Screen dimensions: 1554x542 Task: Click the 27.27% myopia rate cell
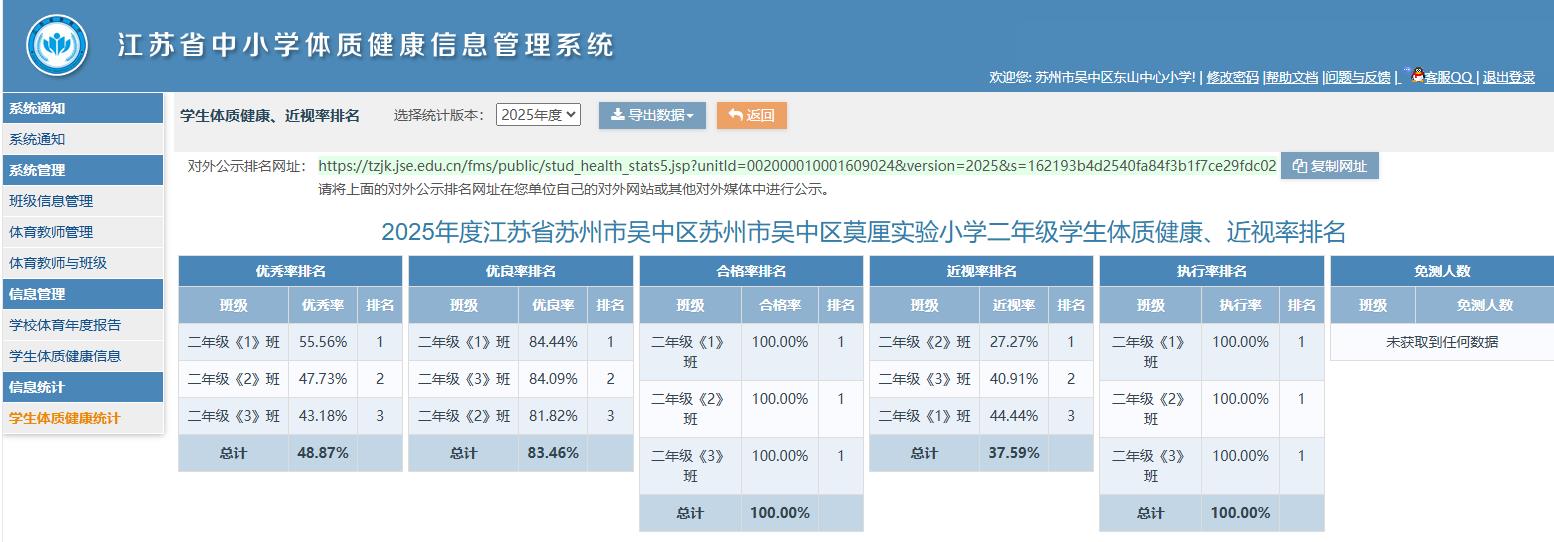point(1014,342)
